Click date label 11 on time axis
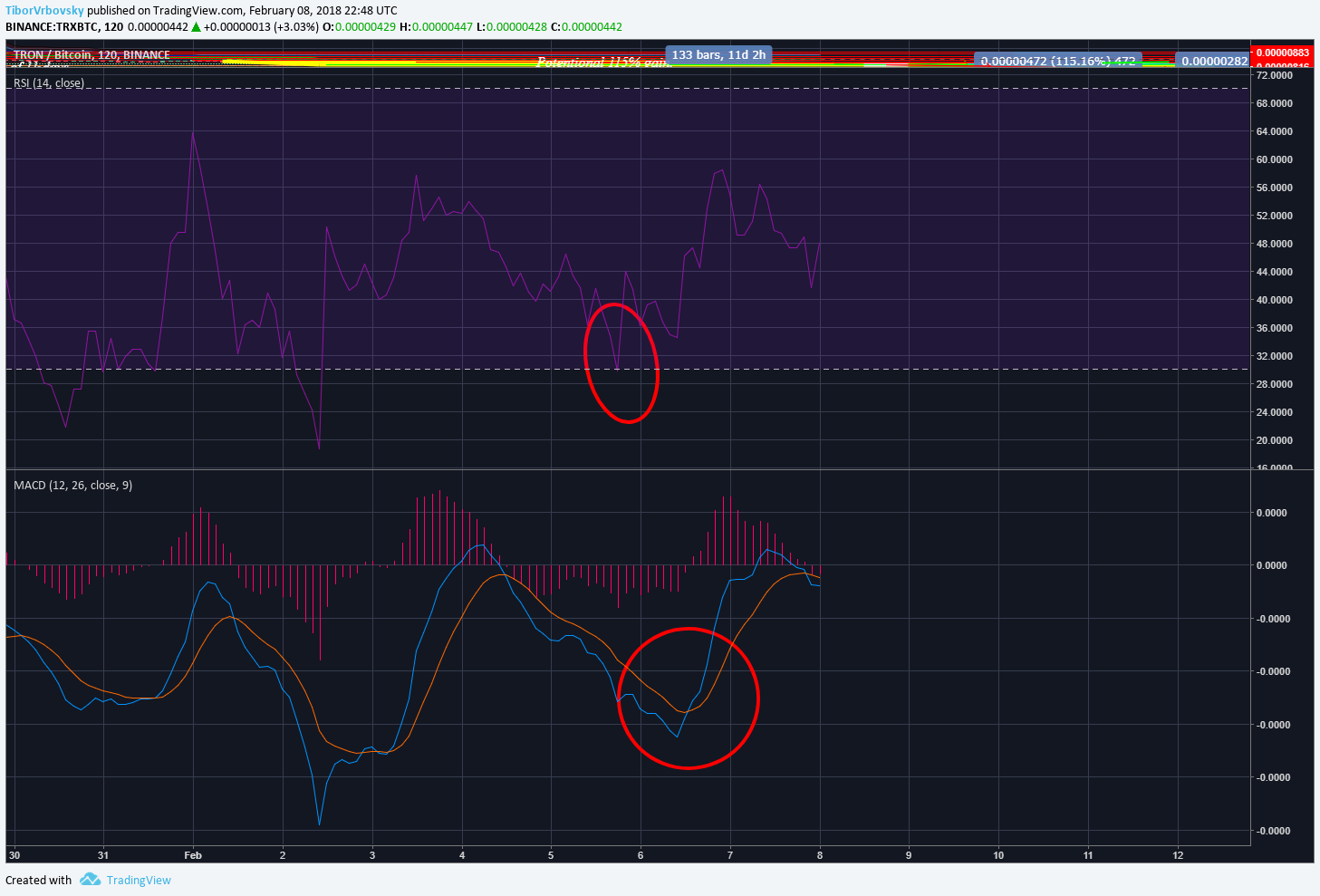 (x=1088, y=855)
